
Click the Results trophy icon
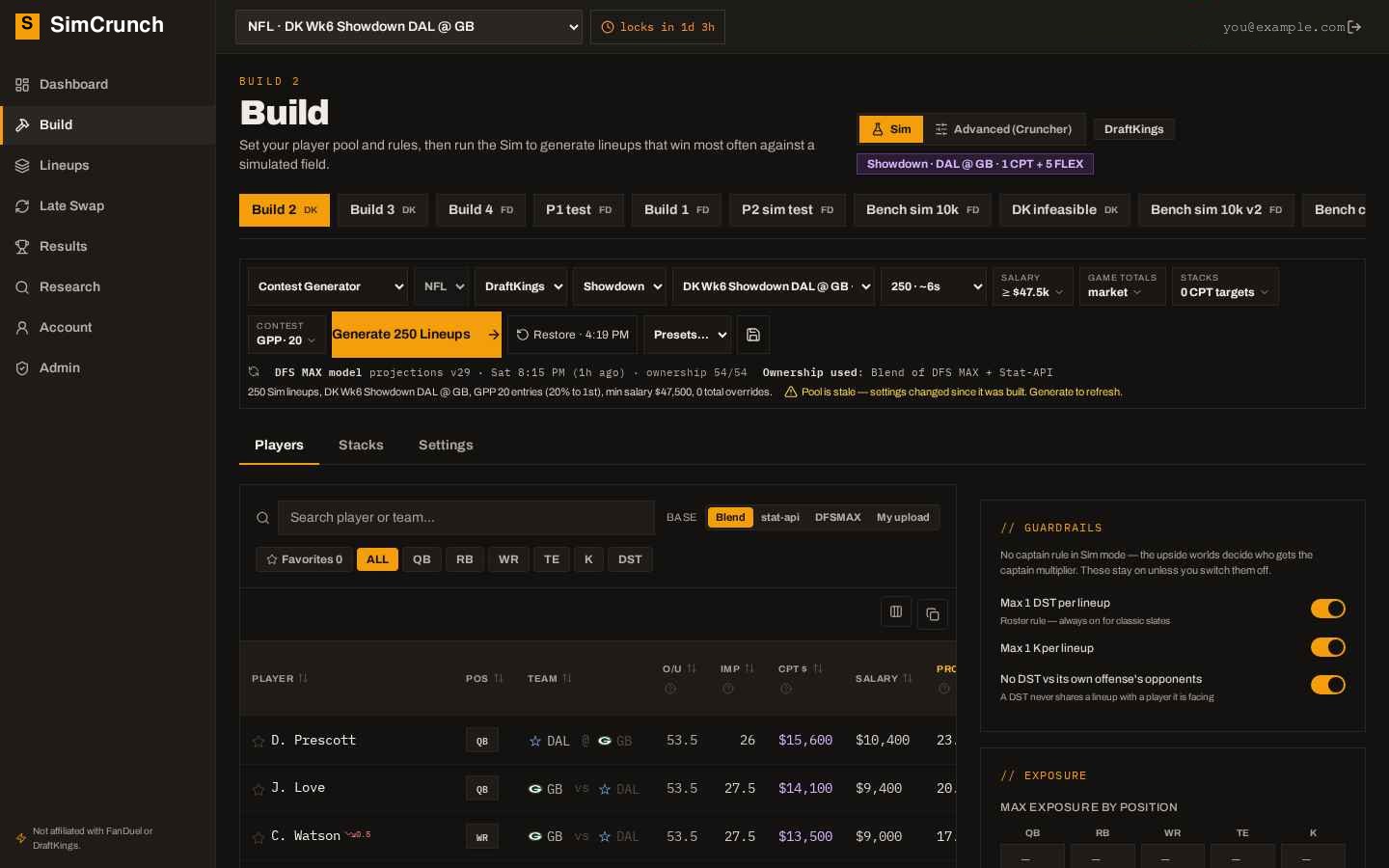tap(22, 247)
